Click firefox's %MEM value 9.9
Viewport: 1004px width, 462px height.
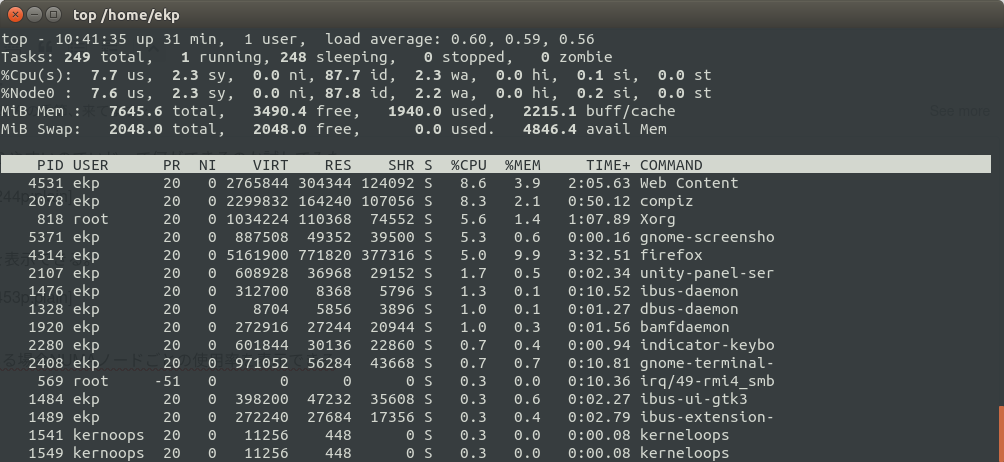point(527,255)
